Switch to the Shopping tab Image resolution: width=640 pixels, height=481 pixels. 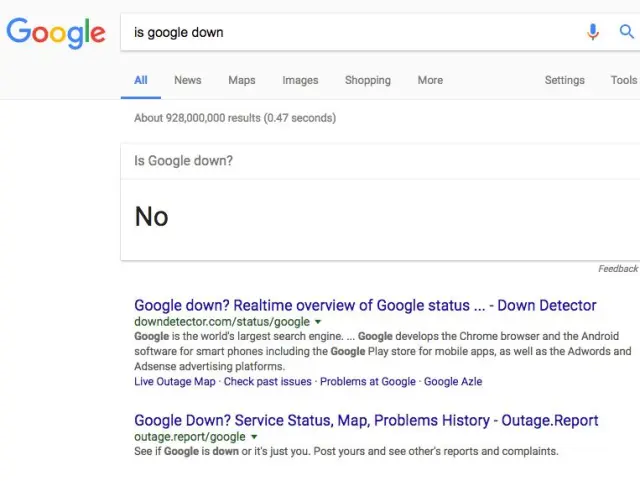point(368,80)
